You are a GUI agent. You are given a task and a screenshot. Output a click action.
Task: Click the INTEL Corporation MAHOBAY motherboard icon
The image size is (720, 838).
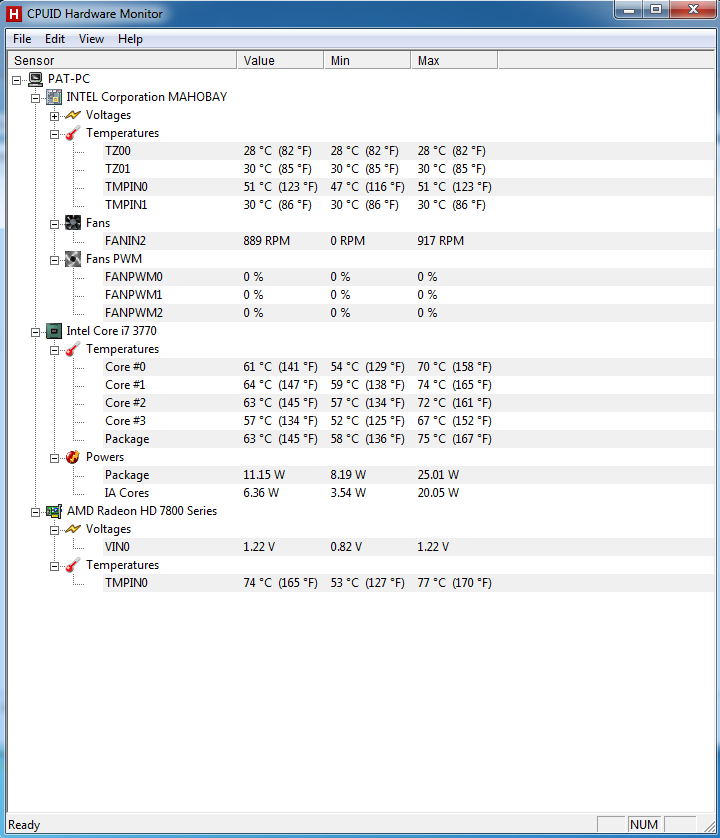pos(54,97)
